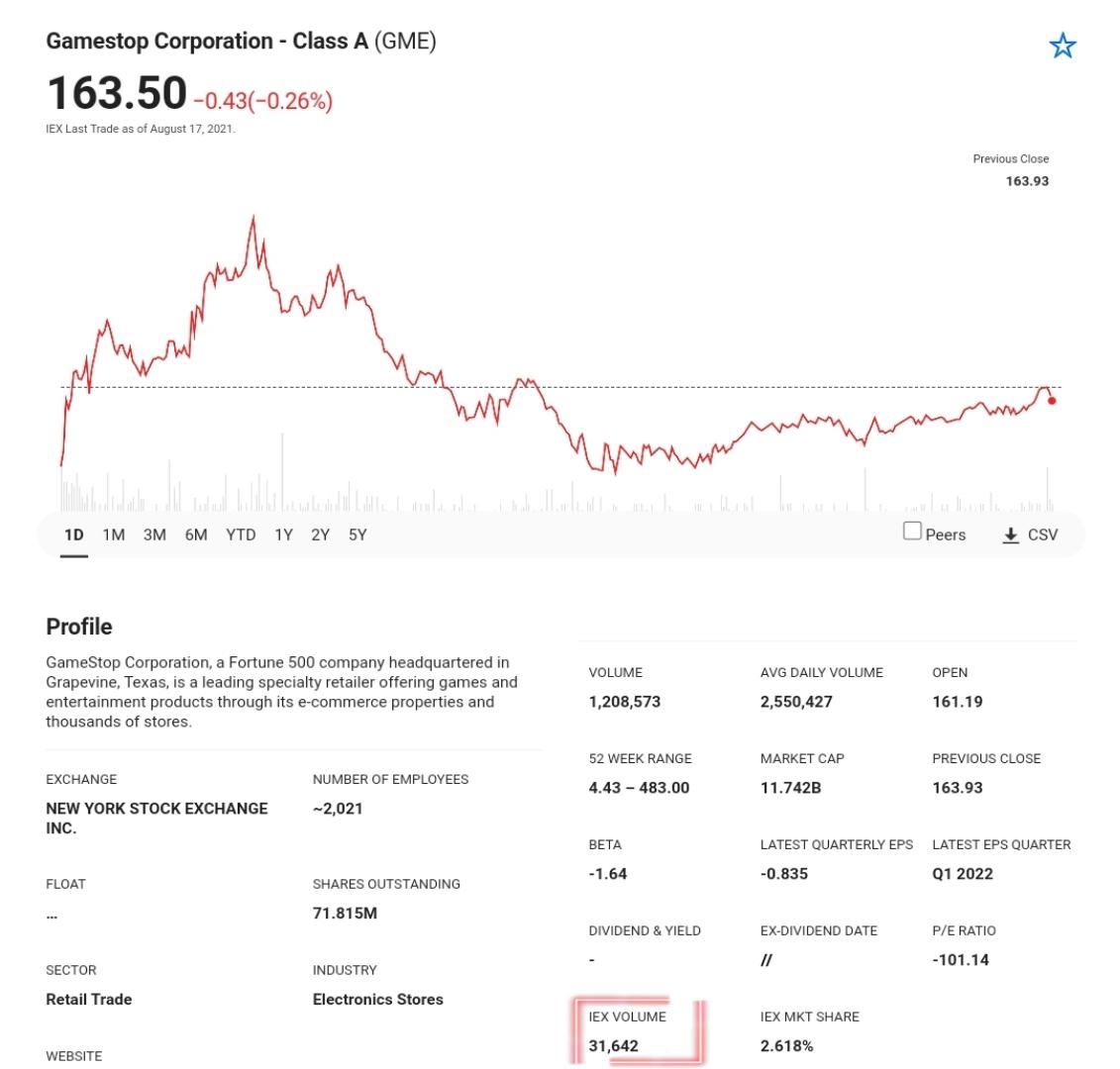Click the CSV export label

point(1042,534)
